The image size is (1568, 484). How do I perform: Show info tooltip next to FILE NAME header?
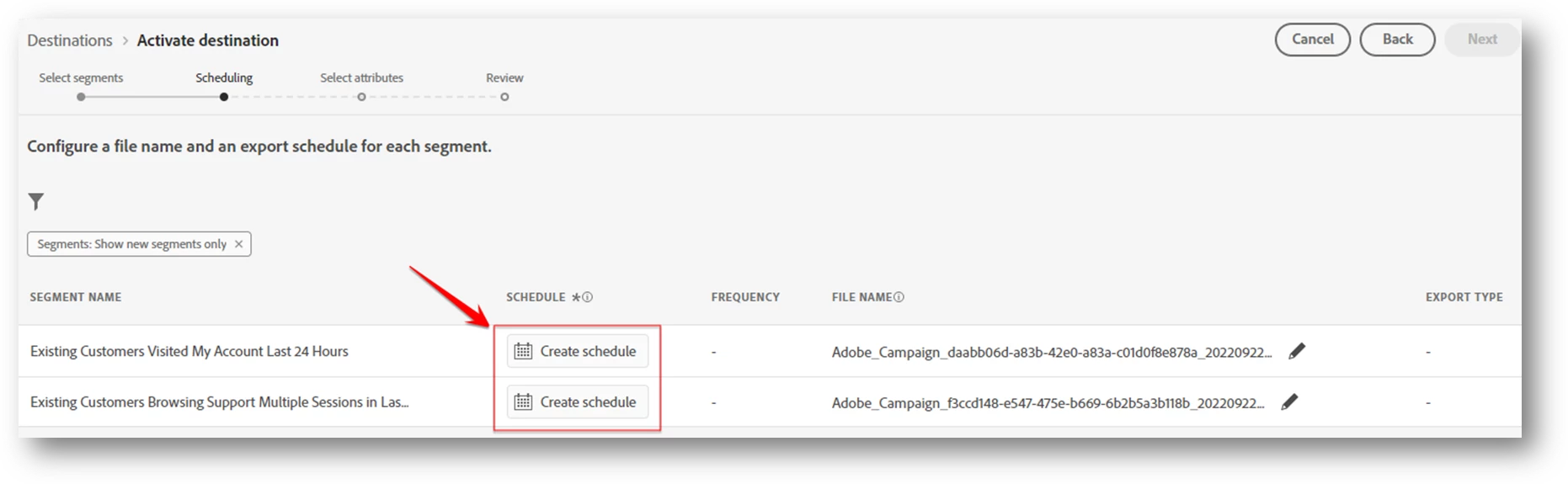pyautogui.click(x=899, y=297)
